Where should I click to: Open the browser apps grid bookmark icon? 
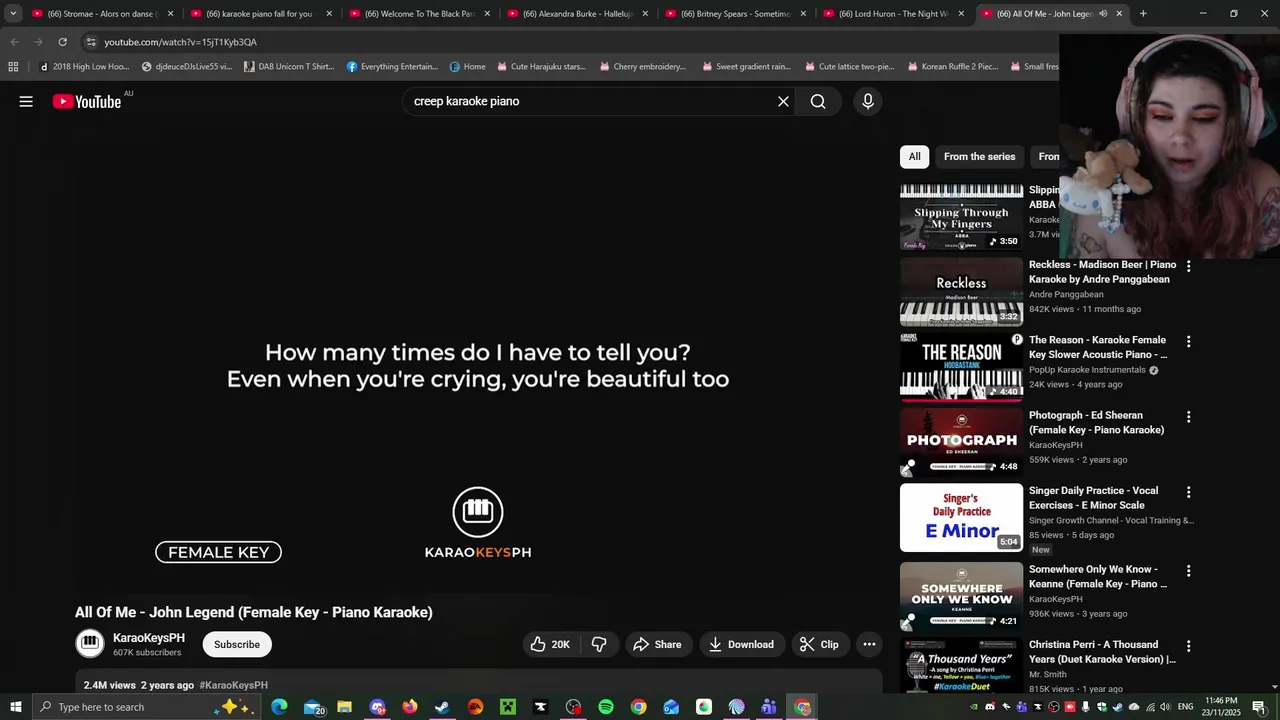(13, 67)
